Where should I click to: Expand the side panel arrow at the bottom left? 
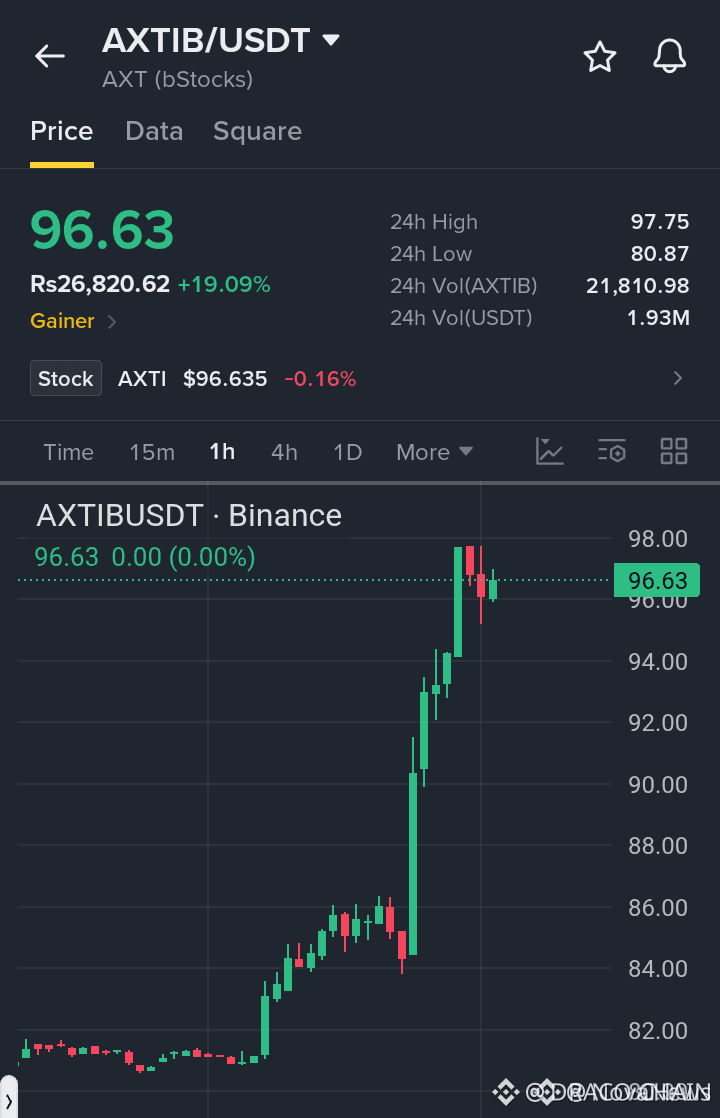click(x=9, y=1101)
